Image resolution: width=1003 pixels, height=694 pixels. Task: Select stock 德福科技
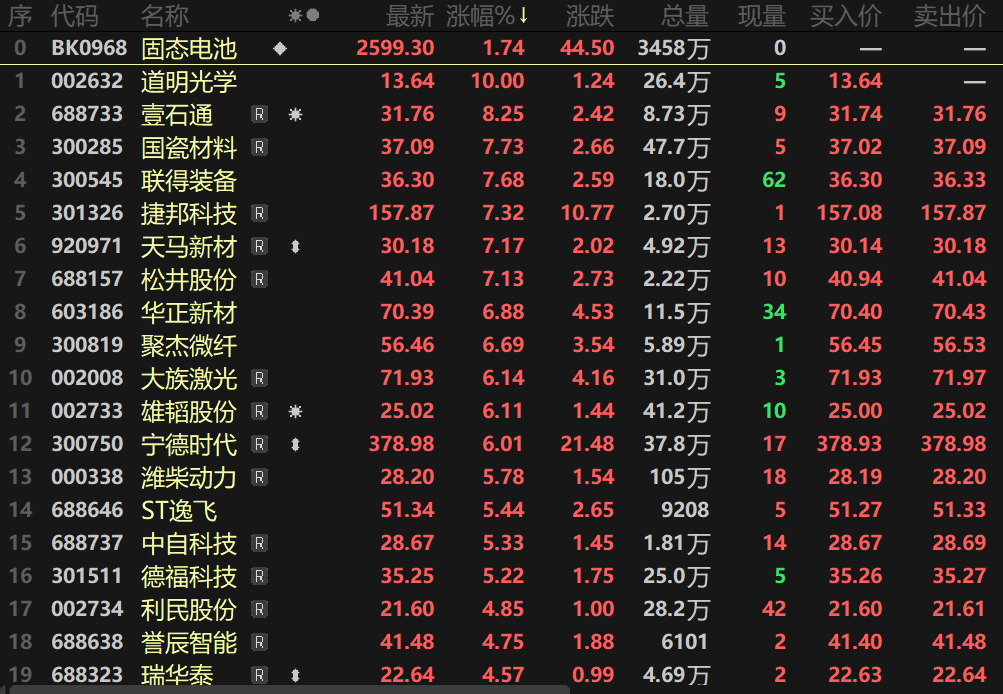coord(189,576)
